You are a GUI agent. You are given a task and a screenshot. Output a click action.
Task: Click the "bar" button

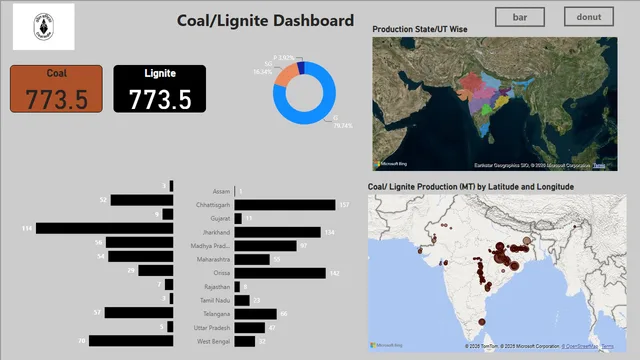click(520, 17)
